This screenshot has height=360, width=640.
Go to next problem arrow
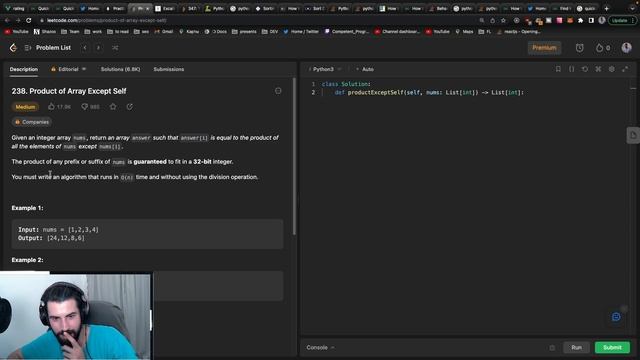click(x=98, y=48)
